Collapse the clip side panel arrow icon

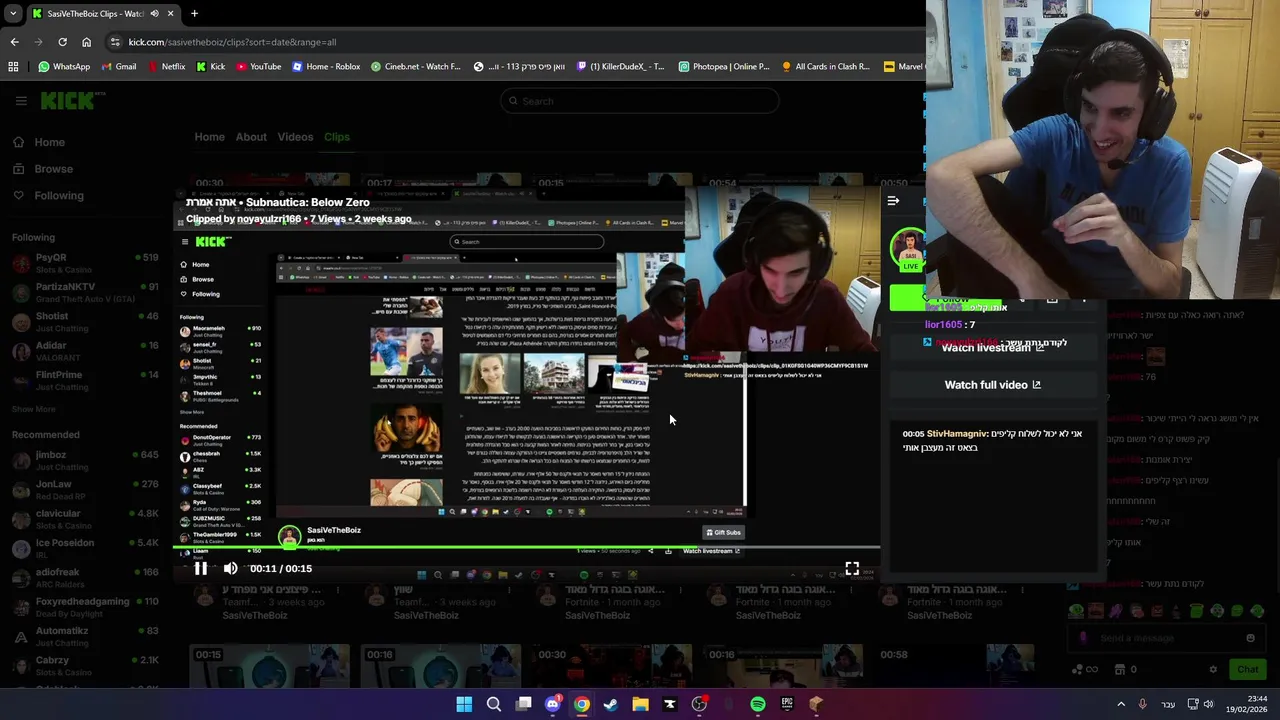[x=893, y=201]
